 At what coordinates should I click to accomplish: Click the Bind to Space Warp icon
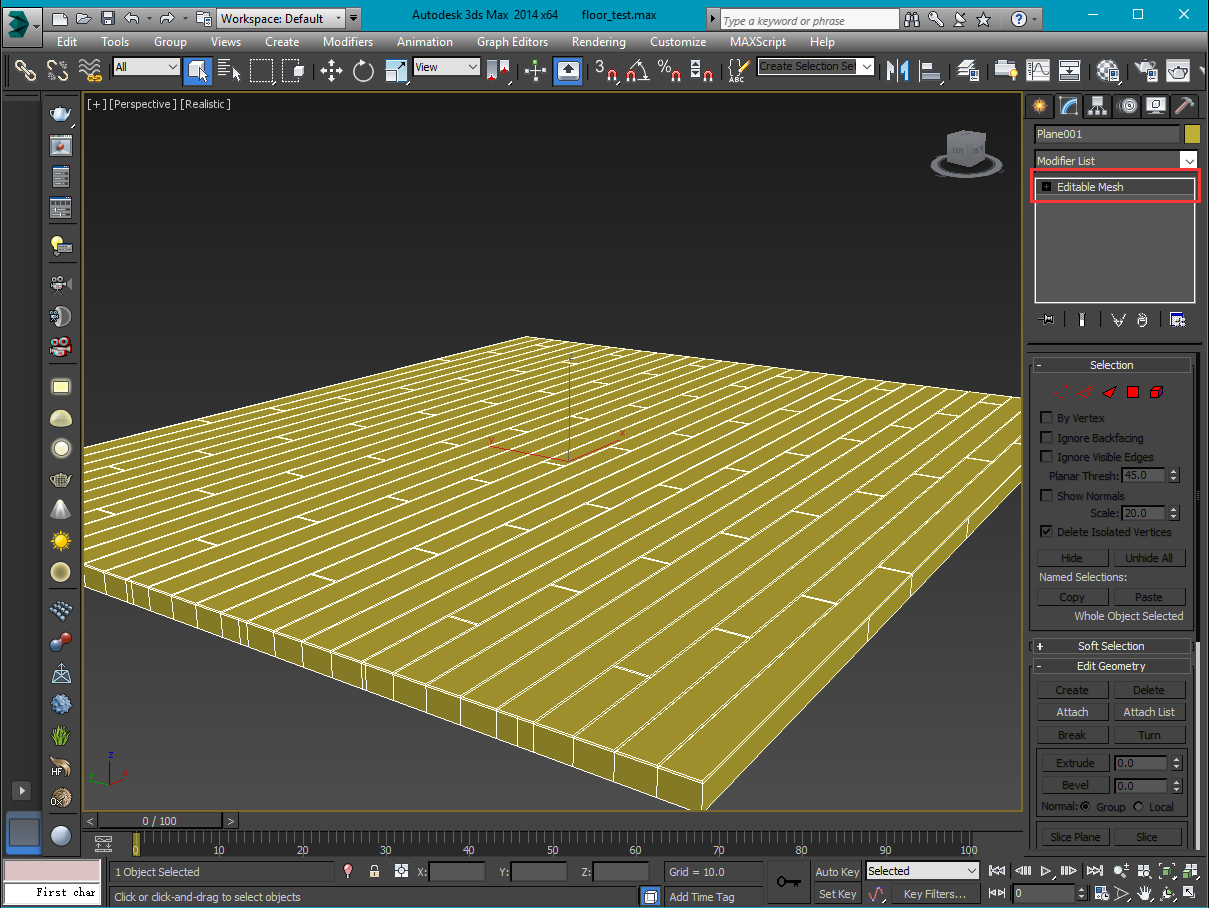click(x=90, y=70)
